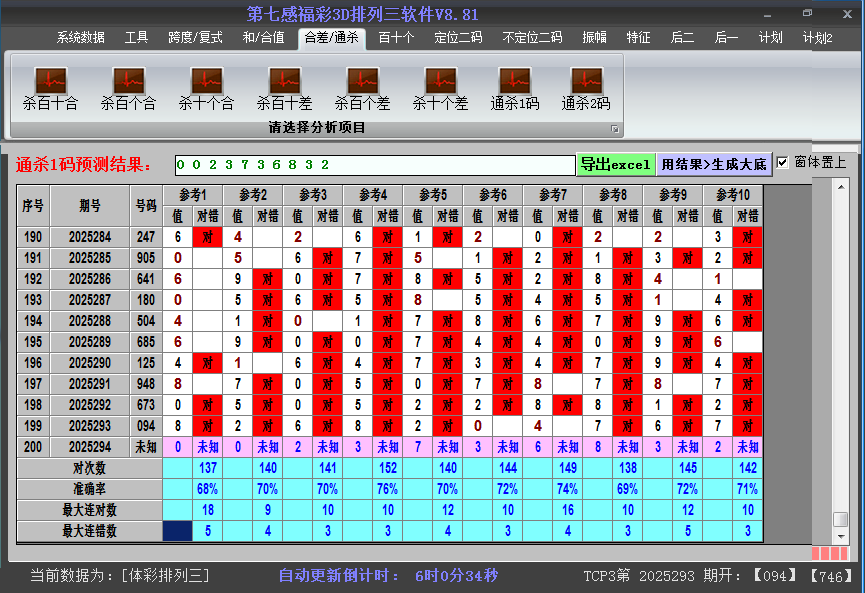The image size is (865, 593).
Task: Open the 通杀2码 icon
Action: coord(585,81)
